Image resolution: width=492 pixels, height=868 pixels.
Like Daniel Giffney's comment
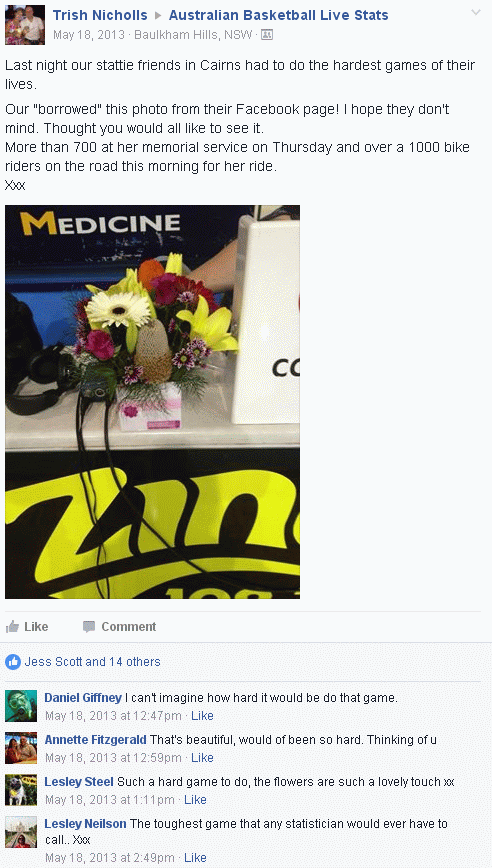coord(202,716)
